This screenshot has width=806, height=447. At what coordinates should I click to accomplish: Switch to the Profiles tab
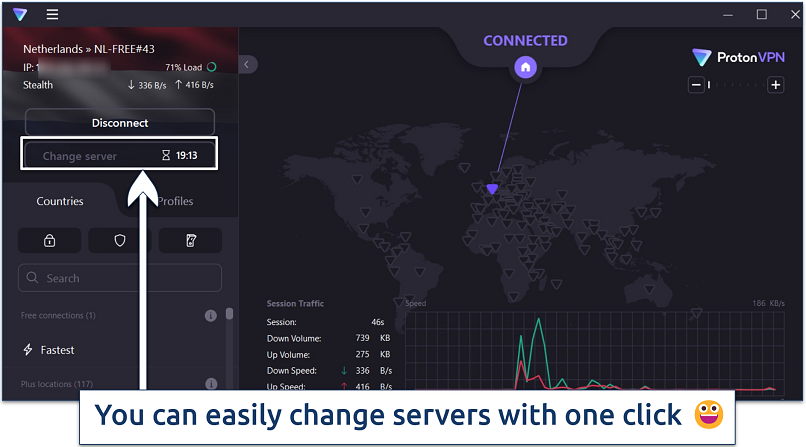175,201
